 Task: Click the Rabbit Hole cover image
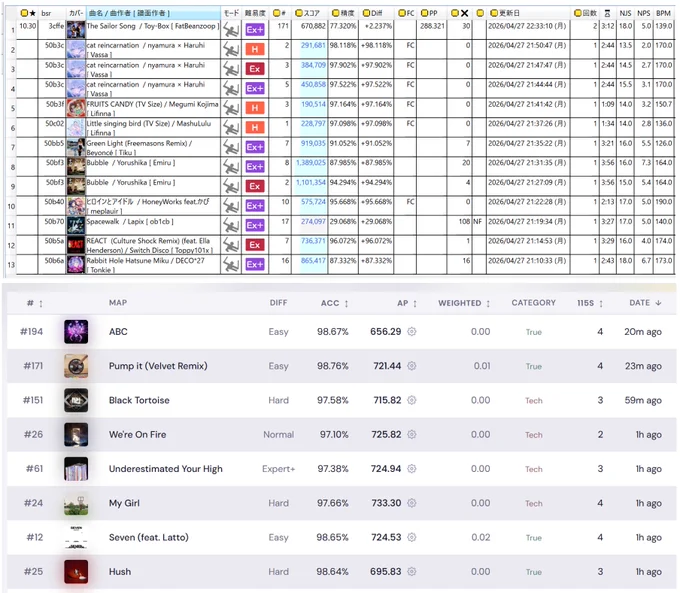[76, 264]
